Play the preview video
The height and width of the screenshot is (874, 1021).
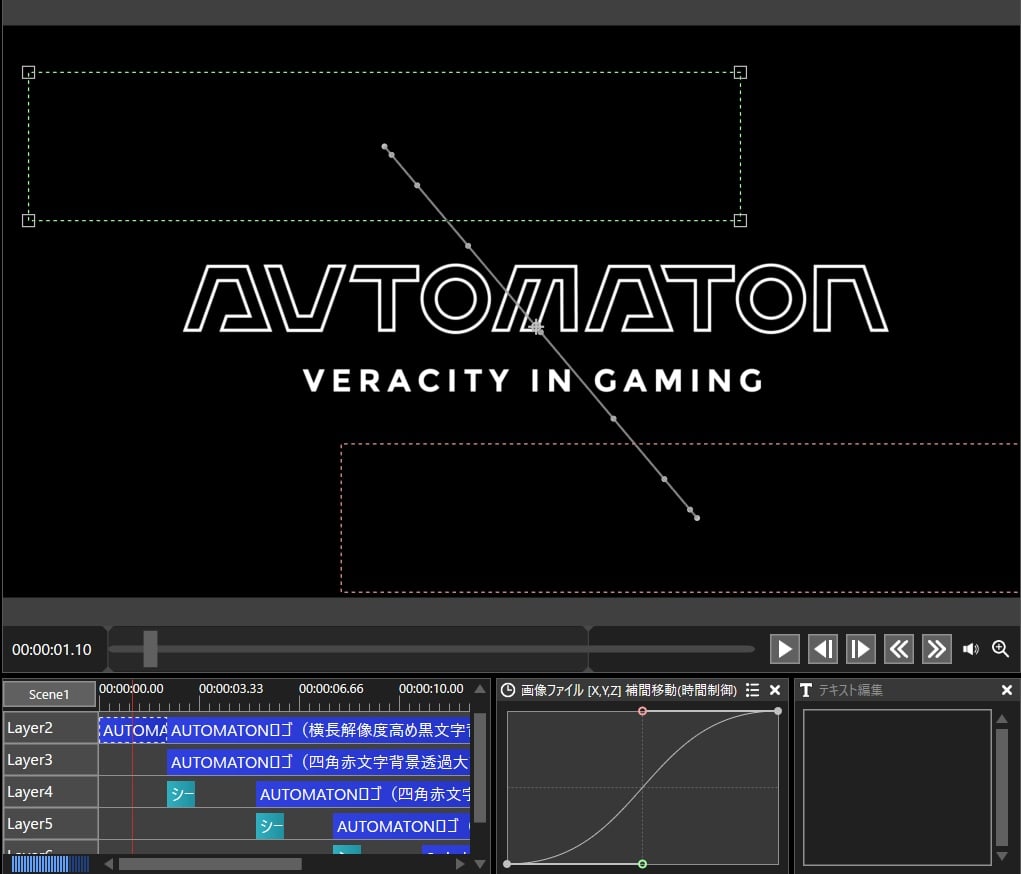[785, 649]
